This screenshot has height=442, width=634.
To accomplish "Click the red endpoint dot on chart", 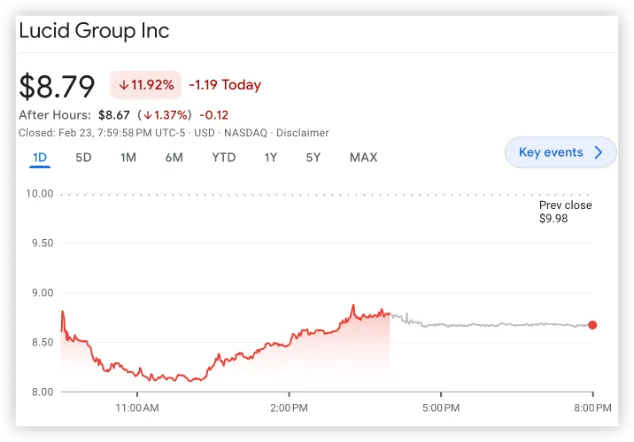I will point(593,325).
